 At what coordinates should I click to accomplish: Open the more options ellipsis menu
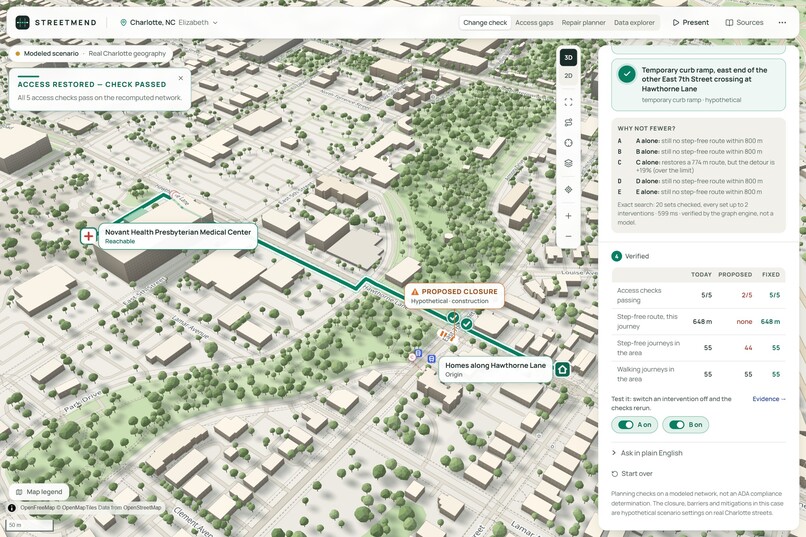[x=782, y=23]
